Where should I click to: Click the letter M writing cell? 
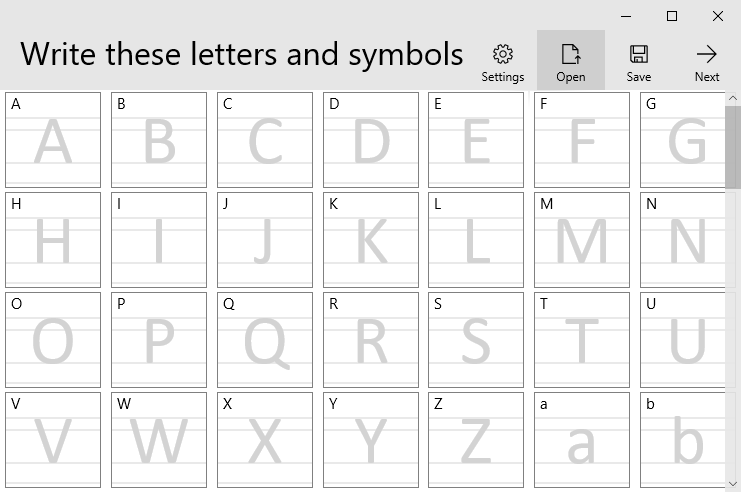coord(582,240)
